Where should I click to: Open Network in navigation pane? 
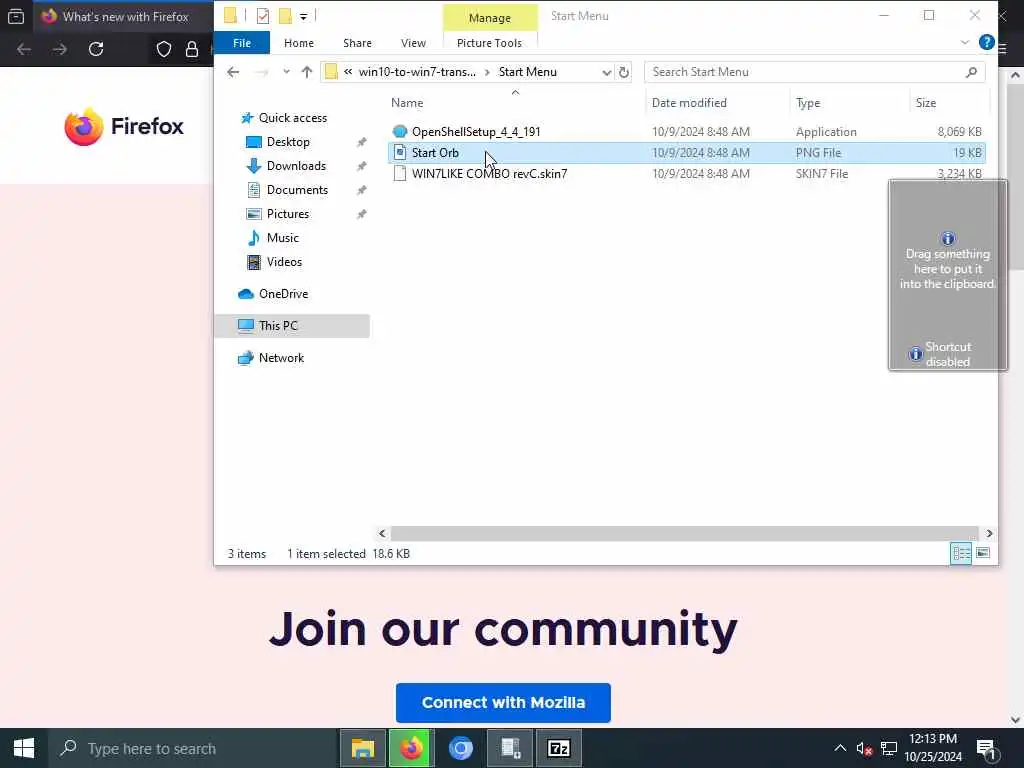click(x=281, y=358)
